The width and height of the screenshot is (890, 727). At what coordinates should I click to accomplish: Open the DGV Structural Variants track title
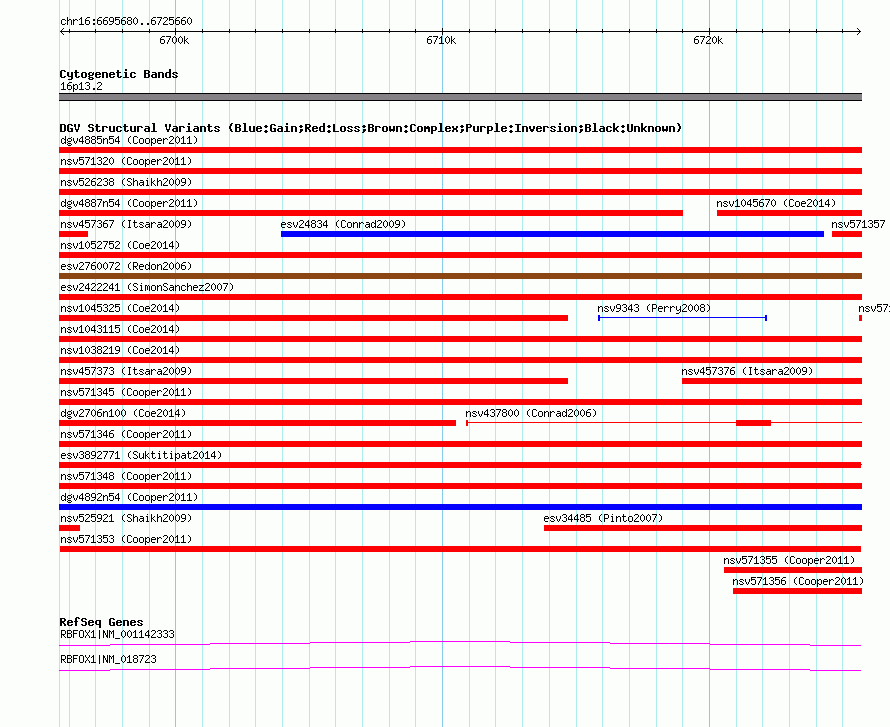[x=371, y=128]
